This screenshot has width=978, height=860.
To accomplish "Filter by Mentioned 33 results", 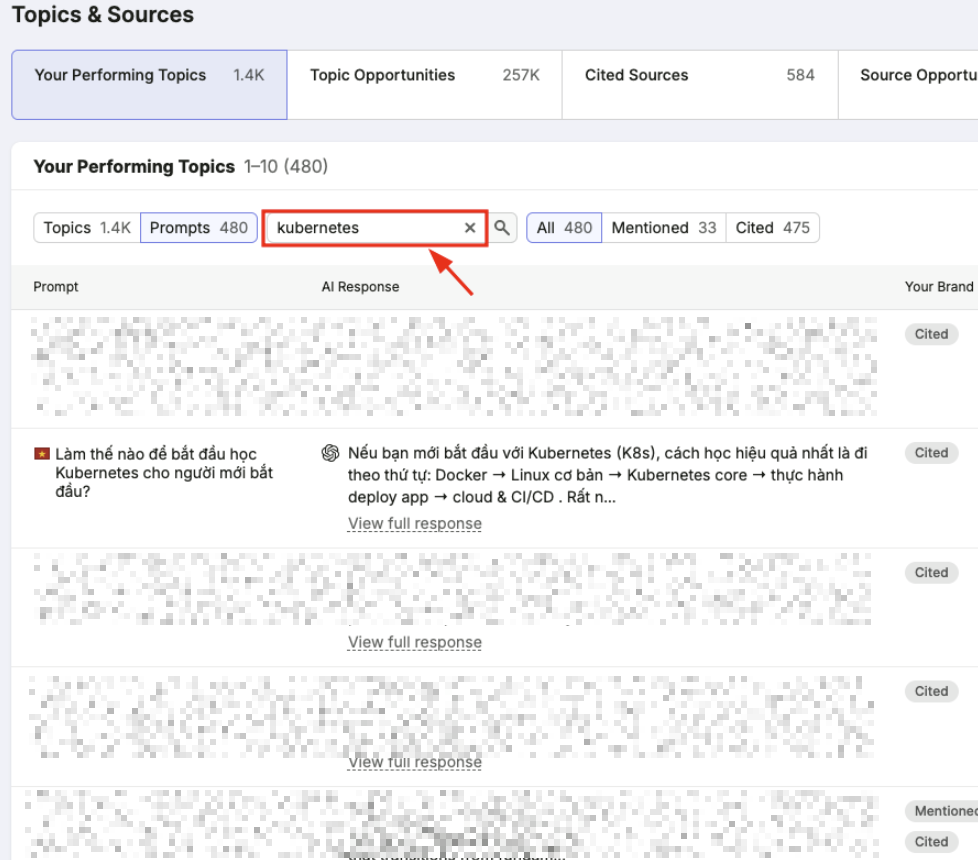I will 664,228.
